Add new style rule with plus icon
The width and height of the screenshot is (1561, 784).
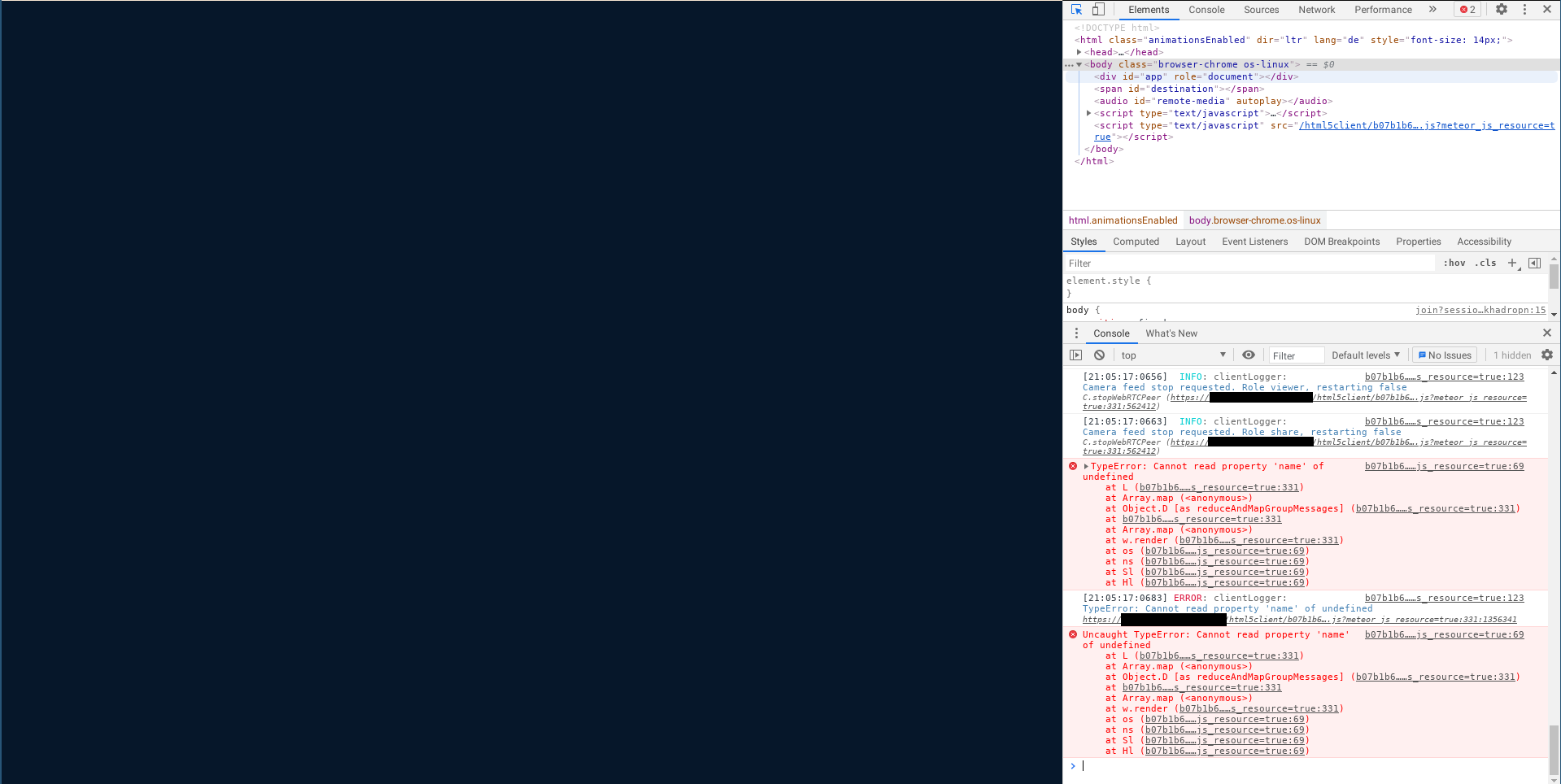pyautogui.click(x=1512, y=263)
